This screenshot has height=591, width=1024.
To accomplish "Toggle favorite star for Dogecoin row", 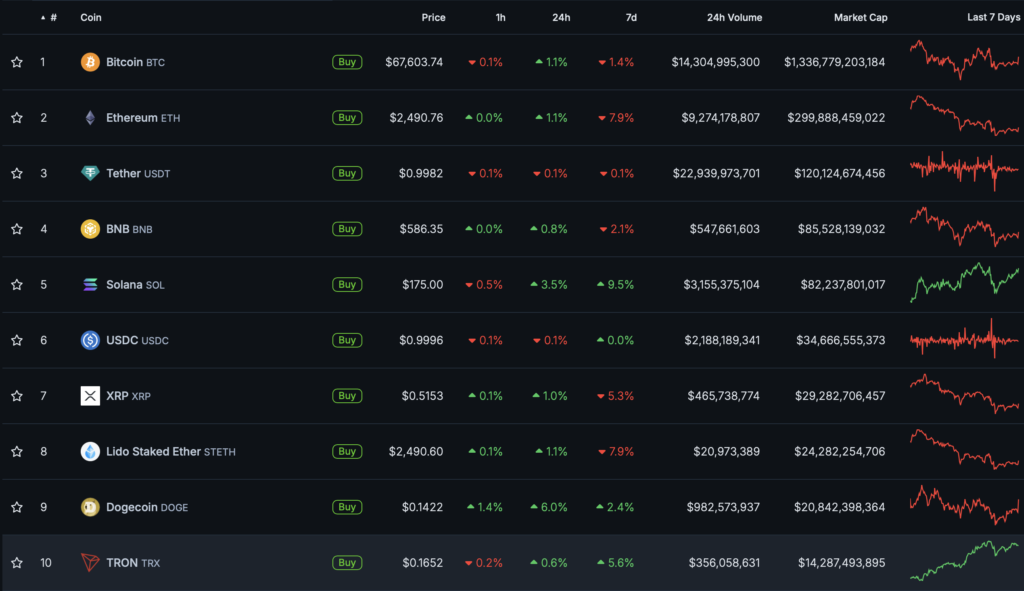I will point(17,507).
